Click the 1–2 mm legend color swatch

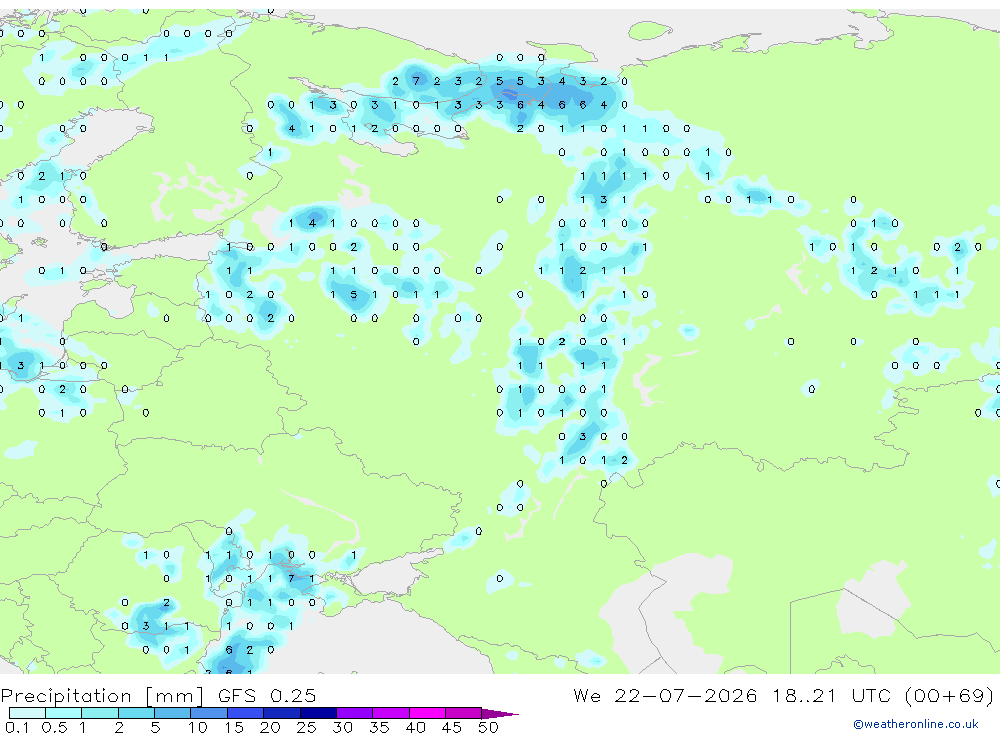tap(100, 713)
